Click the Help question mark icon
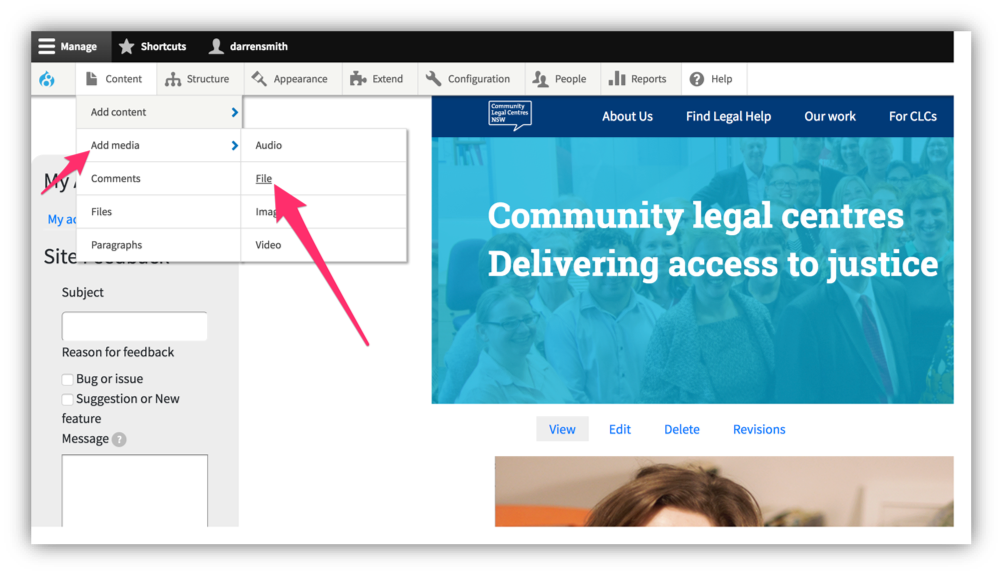The width and height of the screenshot is (1002, 575). (697, 79)
